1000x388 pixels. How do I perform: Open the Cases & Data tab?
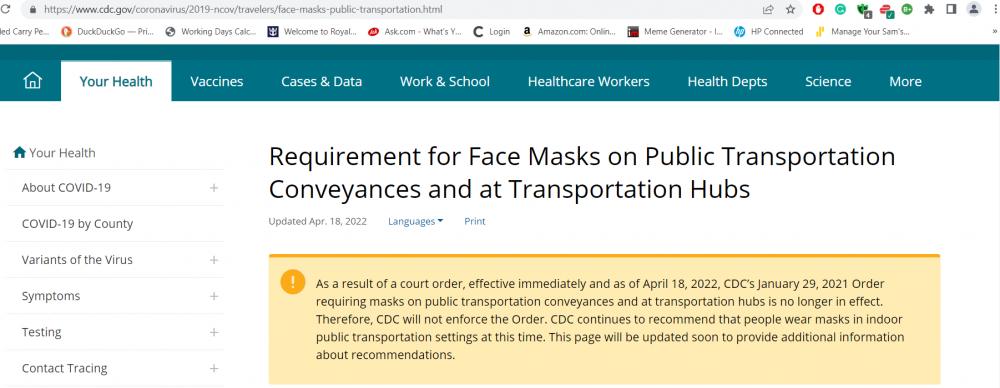click(x=321, y=82)
